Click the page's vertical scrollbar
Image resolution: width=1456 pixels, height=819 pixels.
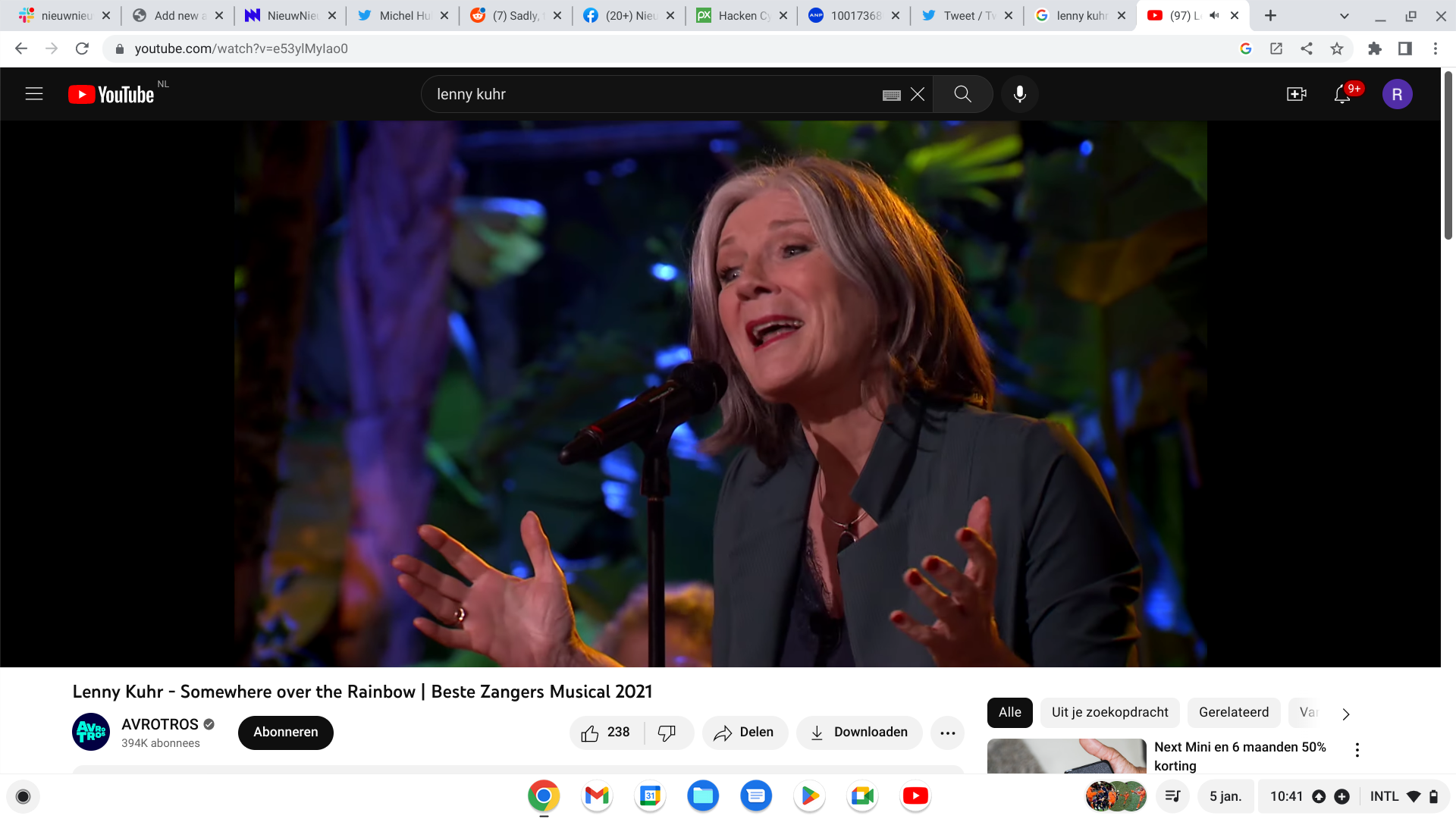click(x=1448, y=155)
